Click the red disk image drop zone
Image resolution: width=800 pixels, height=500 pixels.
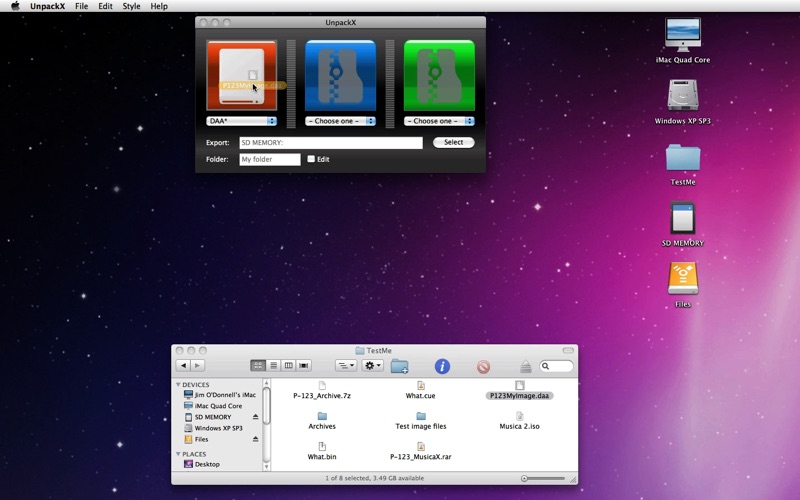tap(242, 75)
